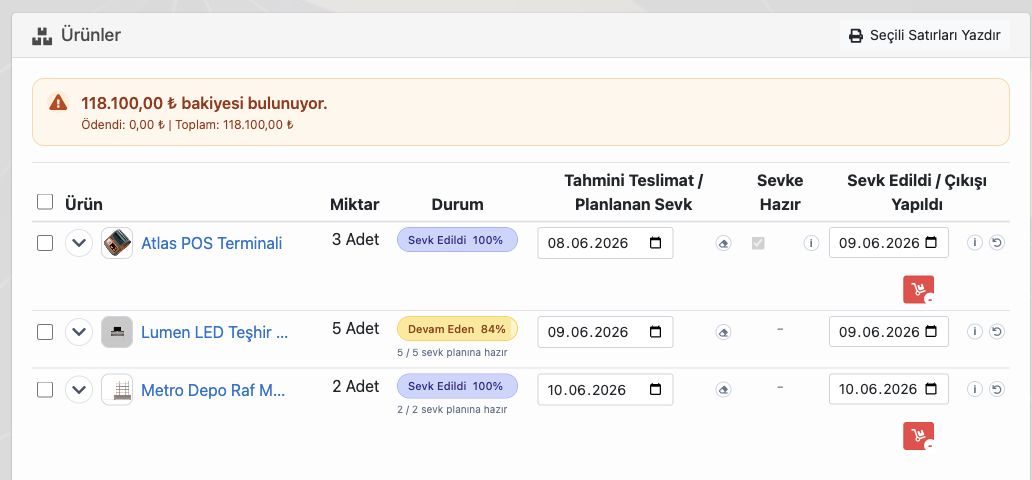The width and height of the screenshot is (1032, 480).
Task: Click Sevk Edildi 100% badge for Metro Depo Raf
Action: (457, 386)
